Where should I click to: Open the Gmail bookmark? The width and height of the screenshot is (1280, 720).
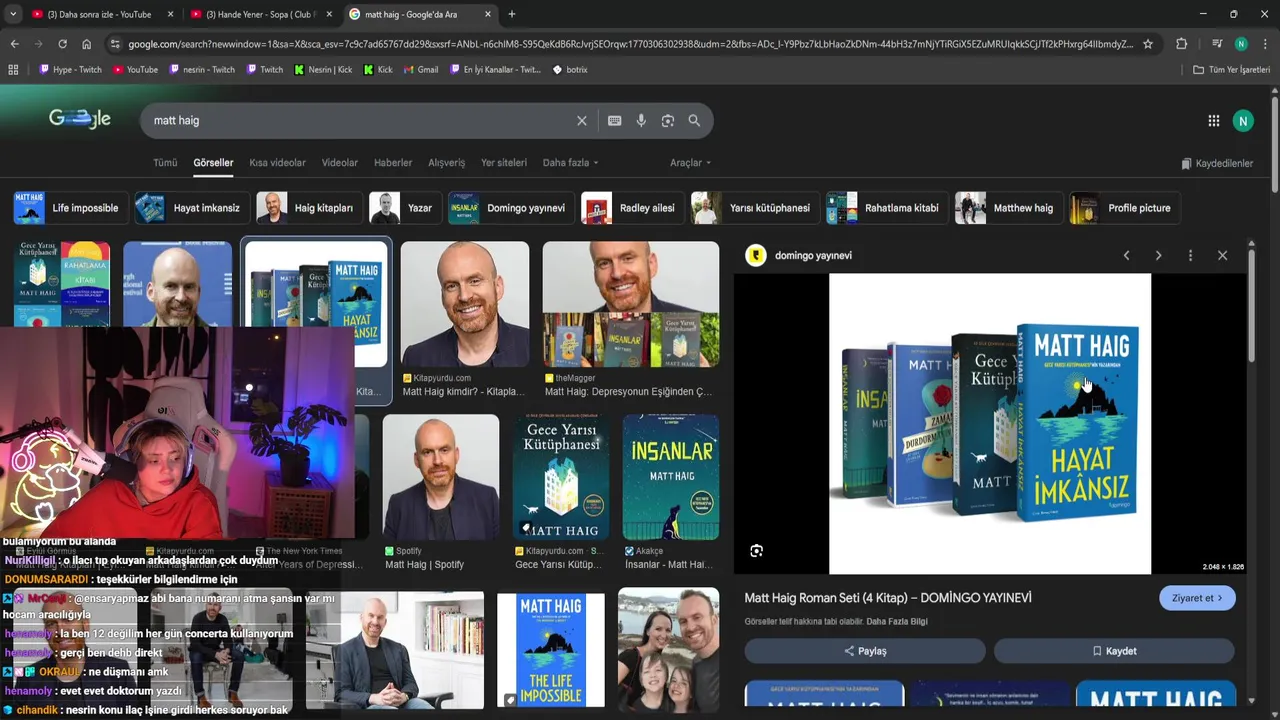tap(420, 70)
